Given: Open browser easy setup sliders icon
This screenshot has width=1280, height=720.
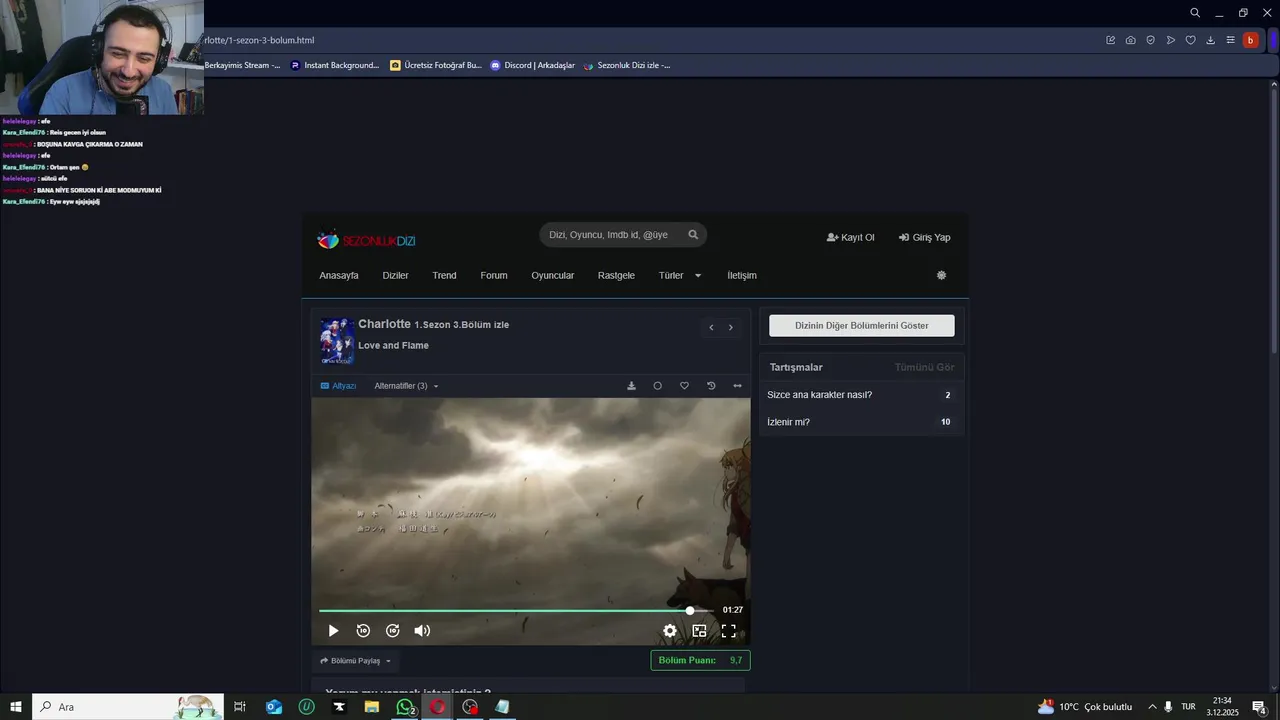Looking at the screenshot, I should pyautogui.click(x=1231, y=40).
